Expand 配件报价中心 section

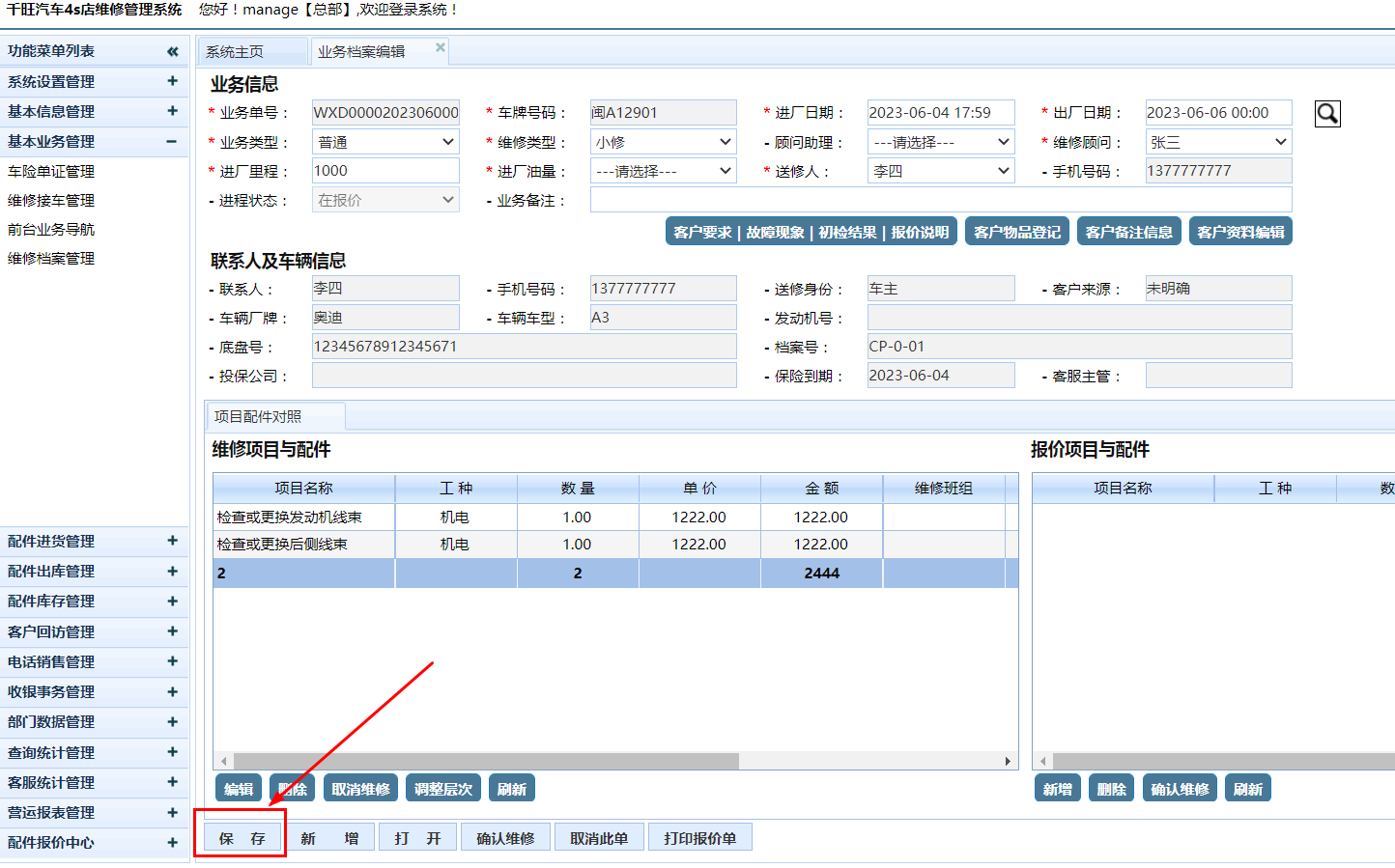point(172,842)
